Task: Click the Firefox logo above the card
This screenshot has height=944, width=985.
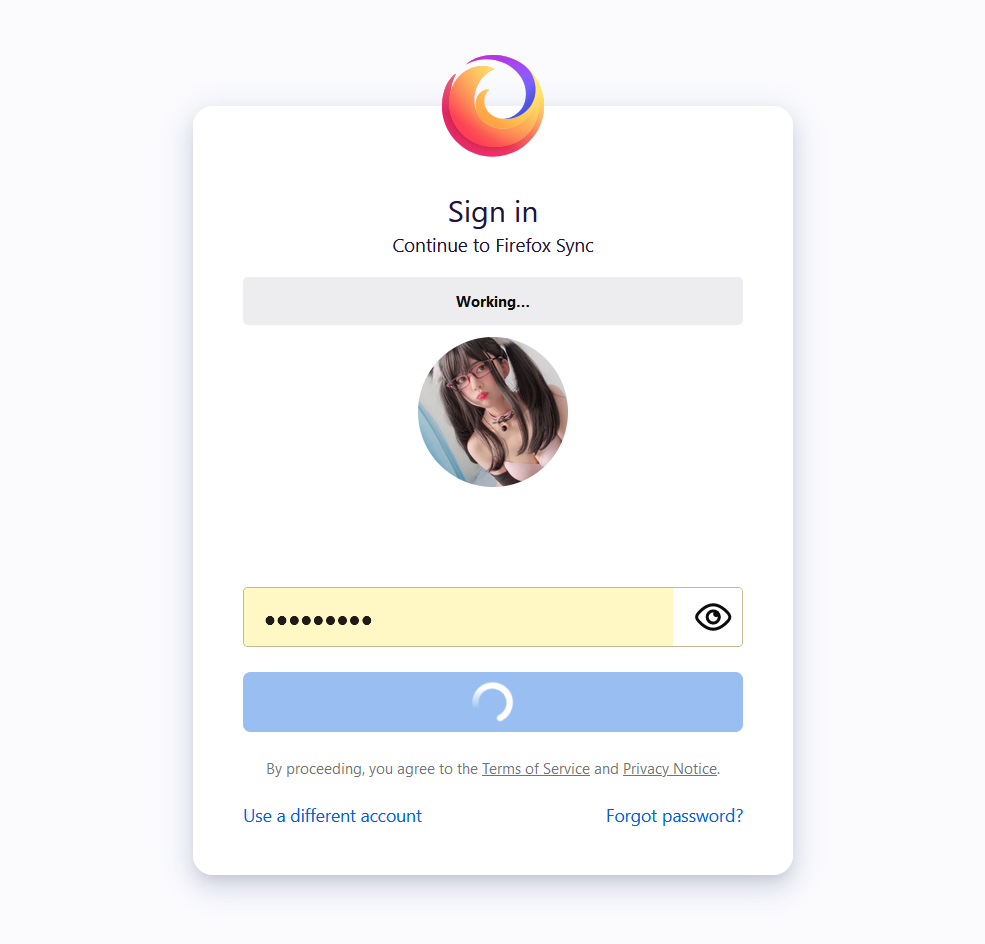Action: click(493, 106)
